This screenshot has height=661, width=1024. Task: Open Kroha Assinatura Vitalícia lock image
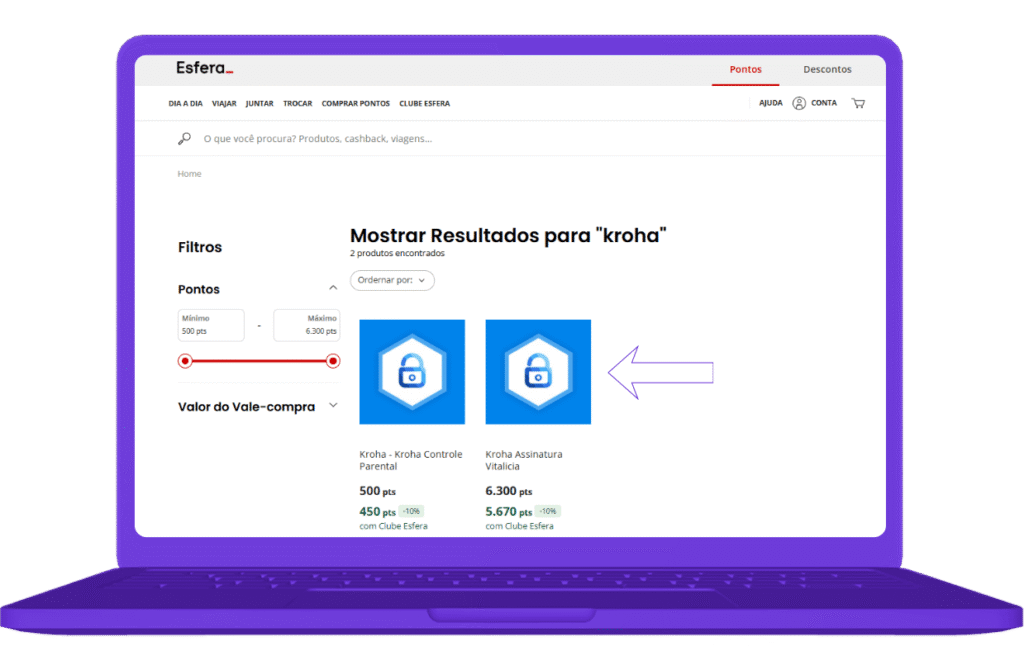(538, 372)
